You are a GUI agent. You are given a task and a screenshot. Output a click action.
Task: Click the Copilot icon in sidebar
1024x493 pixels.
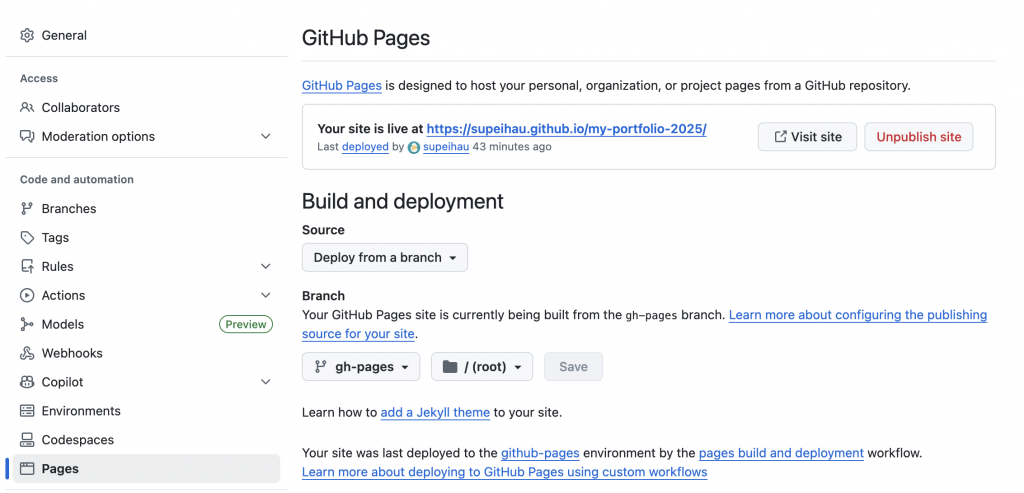(x=27, y=382)
